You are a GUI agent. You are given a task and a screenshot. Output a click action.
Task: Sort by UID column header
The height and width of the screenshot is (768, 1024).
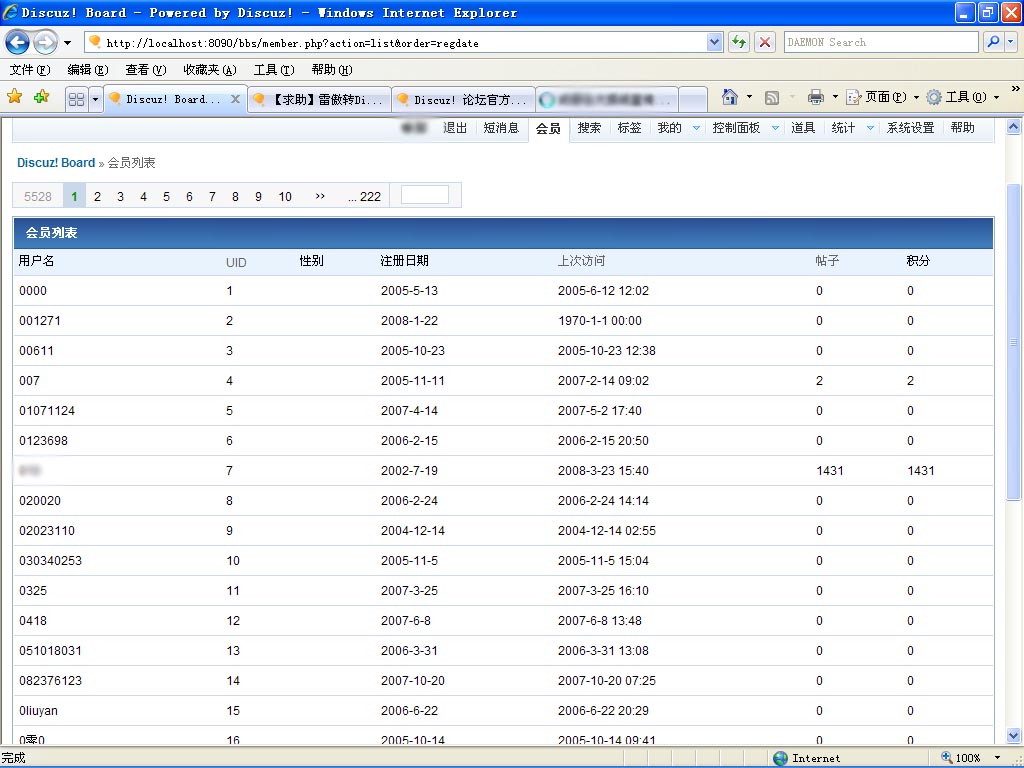(x=236, y=263)
